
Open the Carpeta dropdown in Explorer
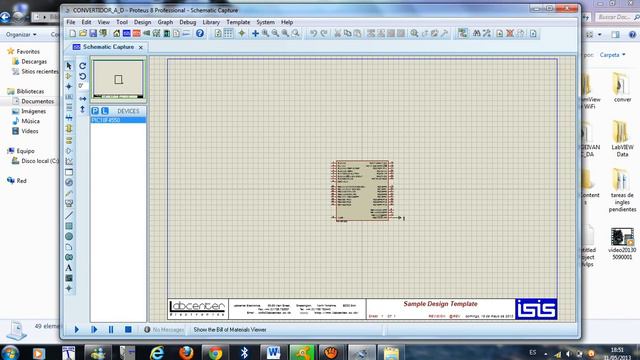612,55
